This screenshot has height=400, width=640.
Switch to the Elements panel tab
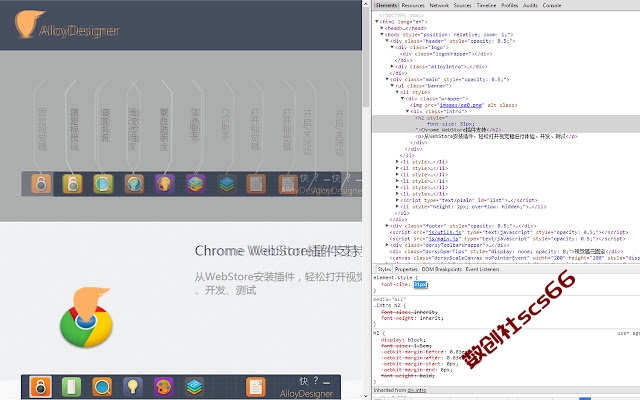(x=386, y=5)
